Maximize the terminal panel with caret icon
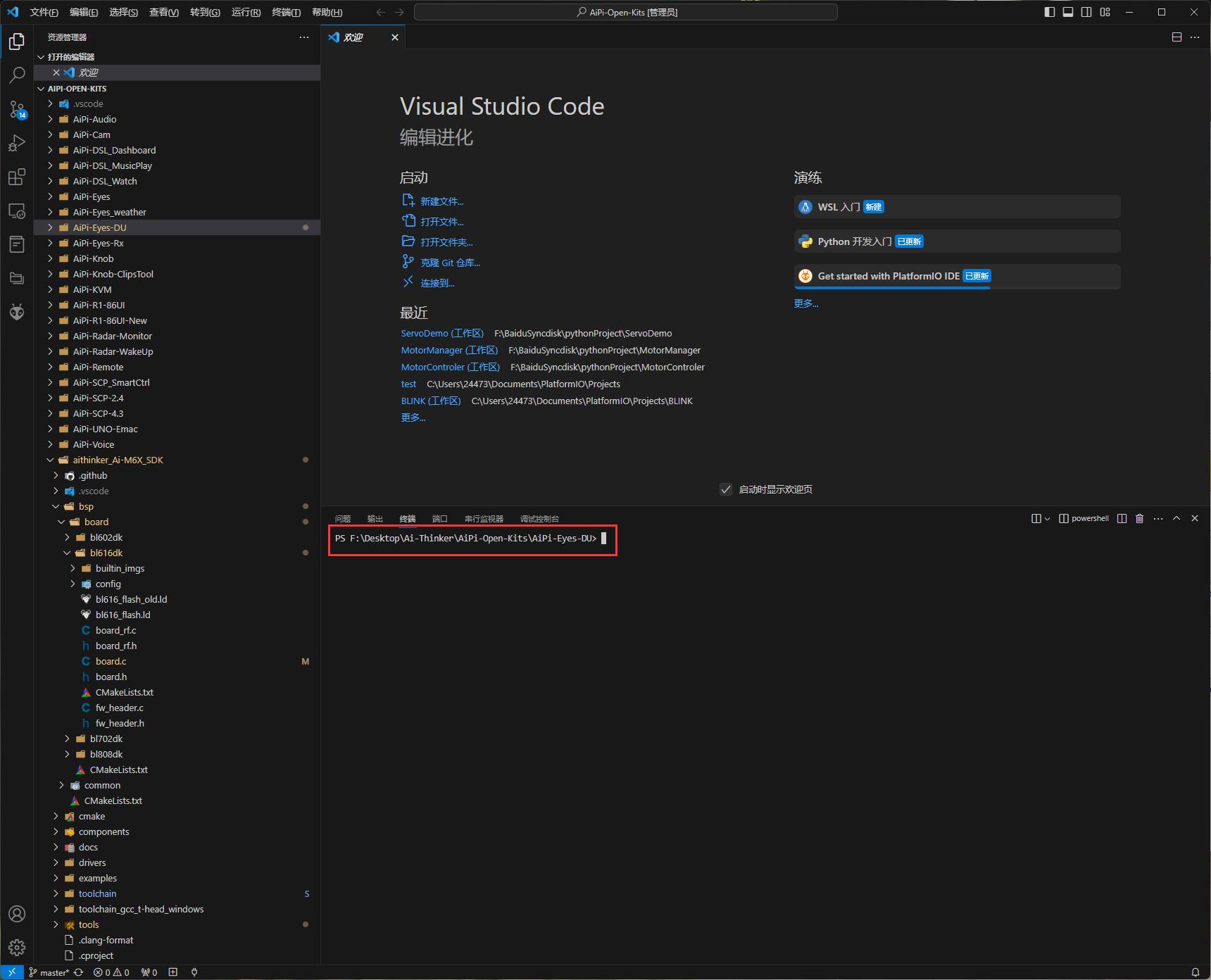 click(1177, 518)
